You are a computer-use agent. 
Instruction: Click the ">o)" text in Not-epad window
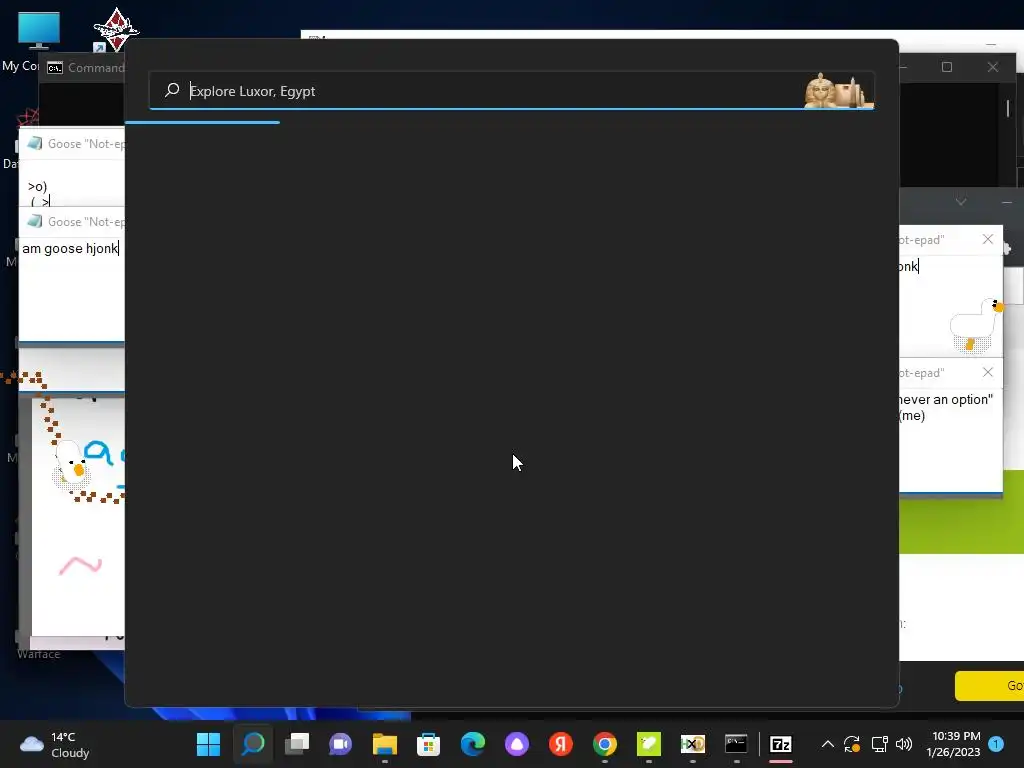(37, 187)
